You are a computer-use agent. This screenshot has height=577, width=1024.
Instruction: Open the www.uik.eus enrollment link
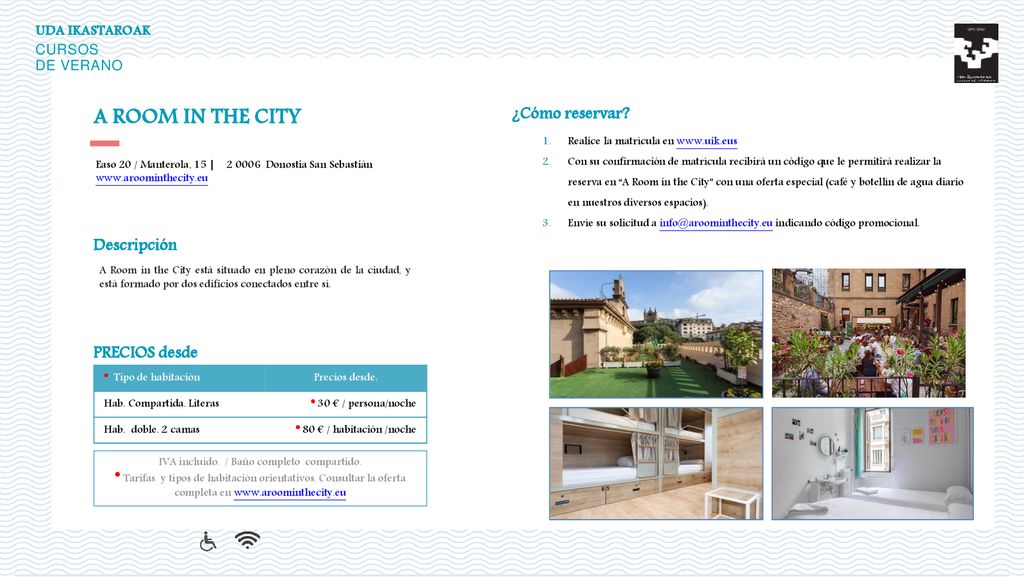tap(707, 141)
